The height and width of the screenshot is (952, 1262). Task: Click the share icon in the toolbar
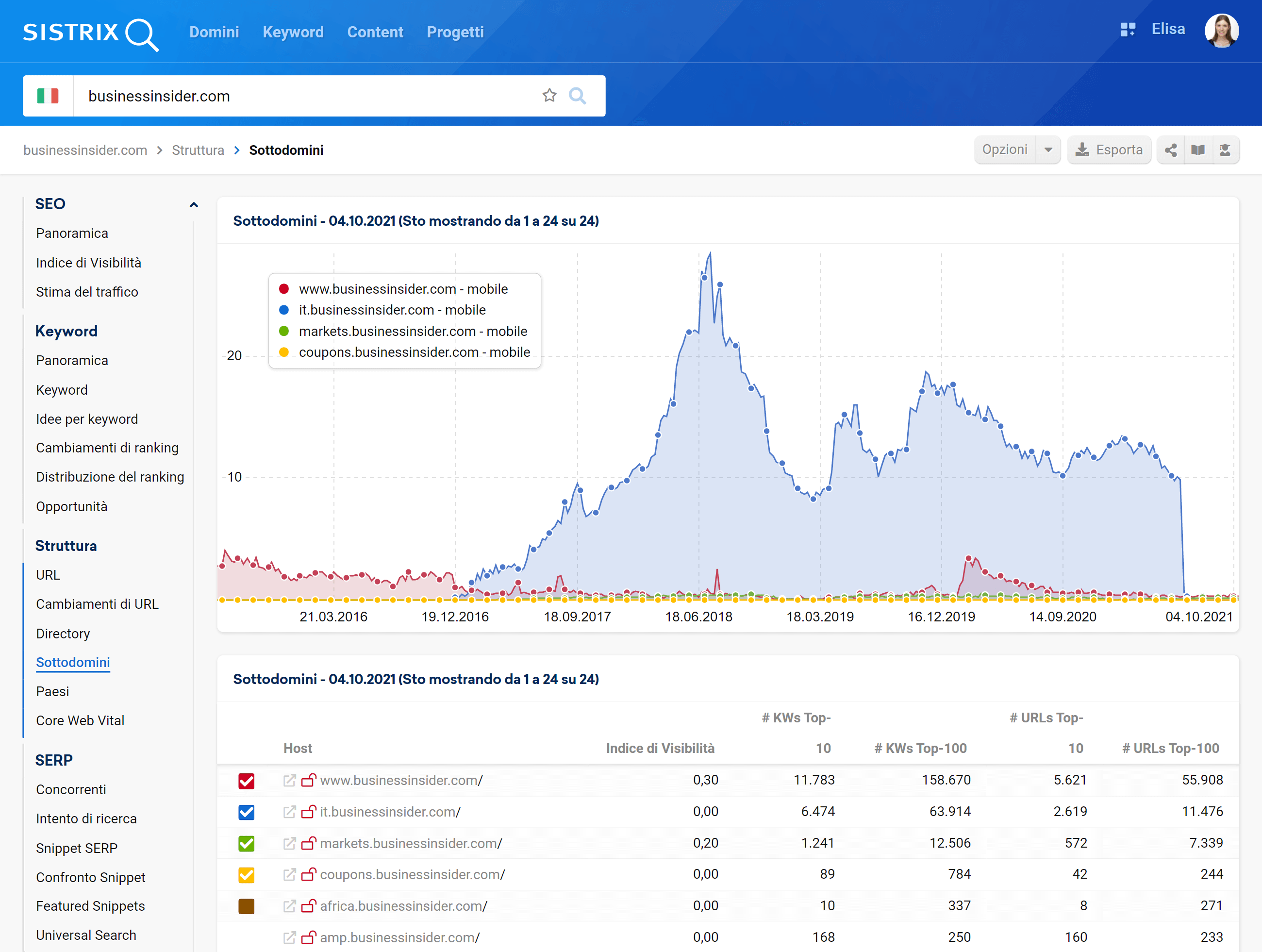click(1171, 150)
